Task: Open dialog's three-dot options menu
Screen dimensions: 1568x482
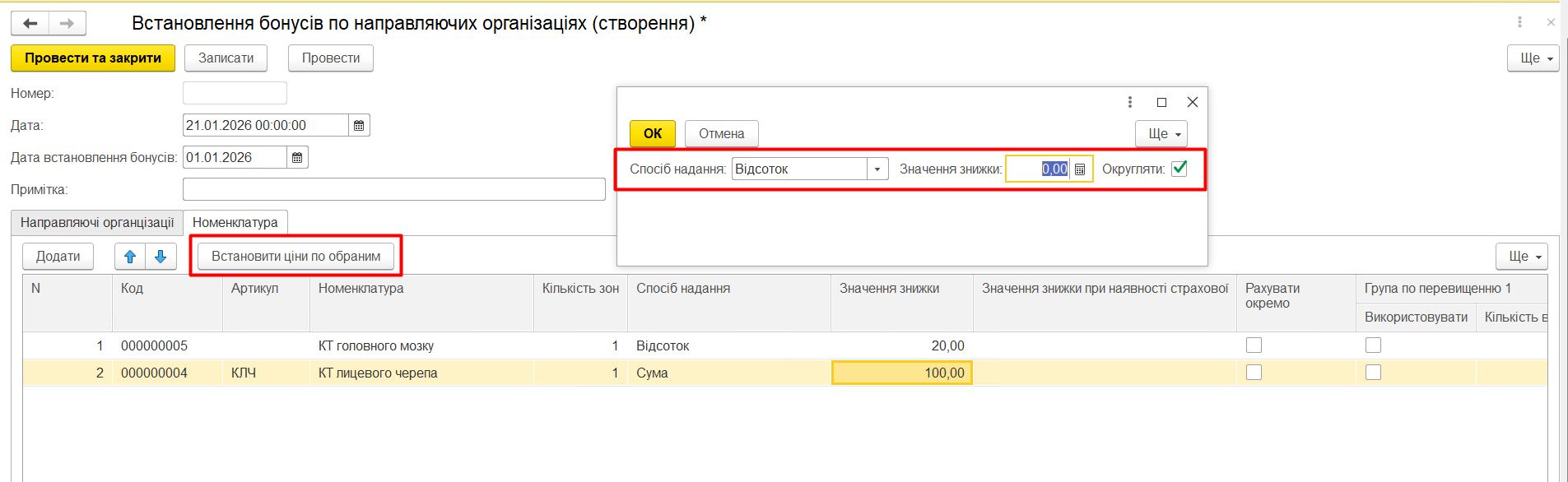Action: [x=1129, y=102]
